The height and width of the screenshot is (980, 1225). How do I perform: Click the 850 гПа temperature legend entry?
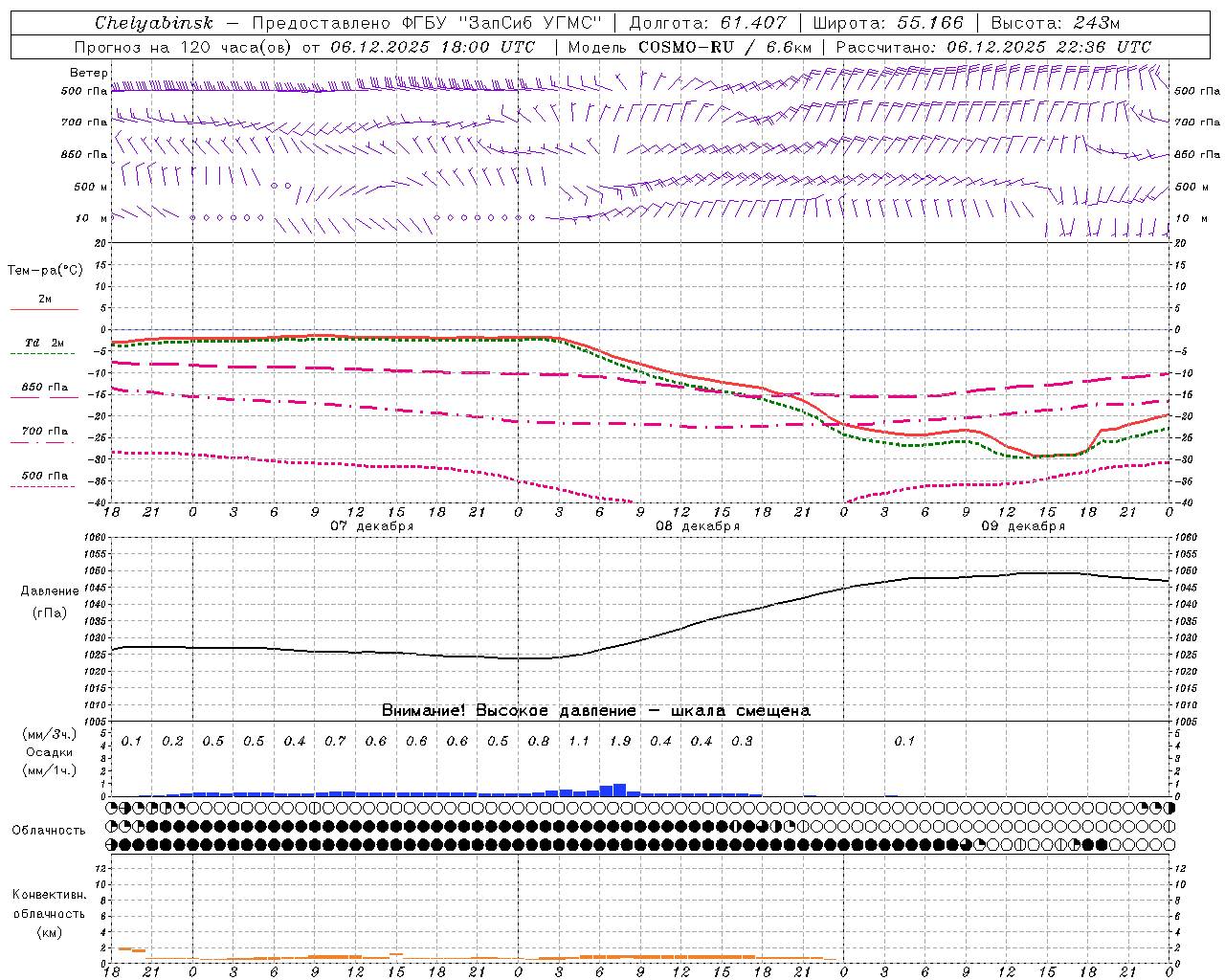click(x=44, y=387)
